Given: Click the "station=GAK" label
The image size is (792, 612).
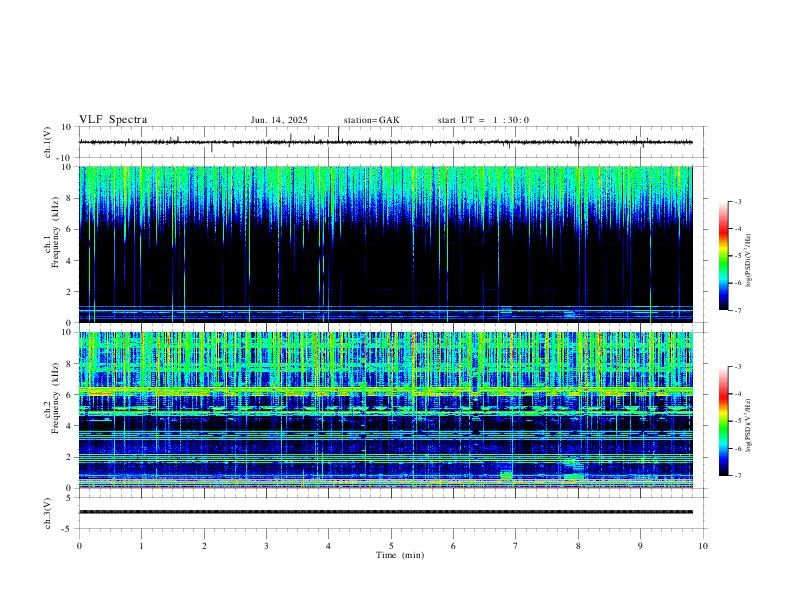Looking at the screenshot, I should pyautogui.click(x=371, y=120).
